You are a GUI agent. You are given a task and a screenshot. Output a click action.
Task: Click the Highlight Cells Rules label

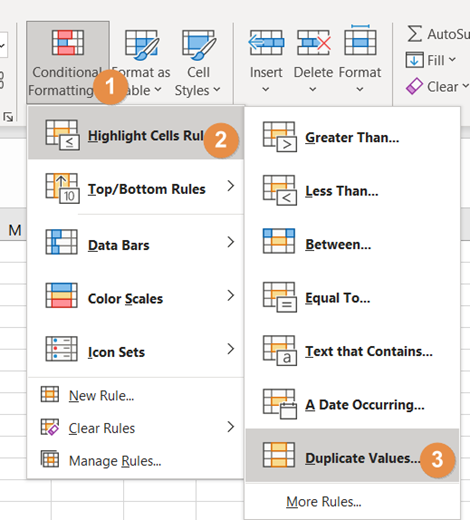pyautogui.click(x=146, y=136)
